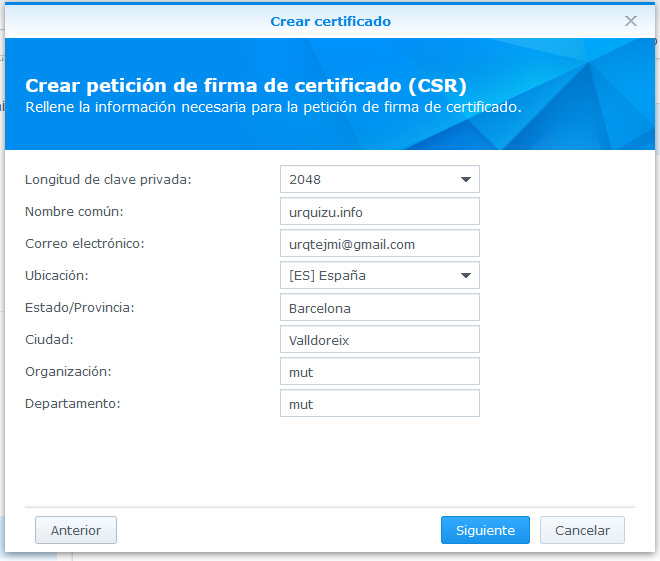Click the Departamento label

[72, 404]
